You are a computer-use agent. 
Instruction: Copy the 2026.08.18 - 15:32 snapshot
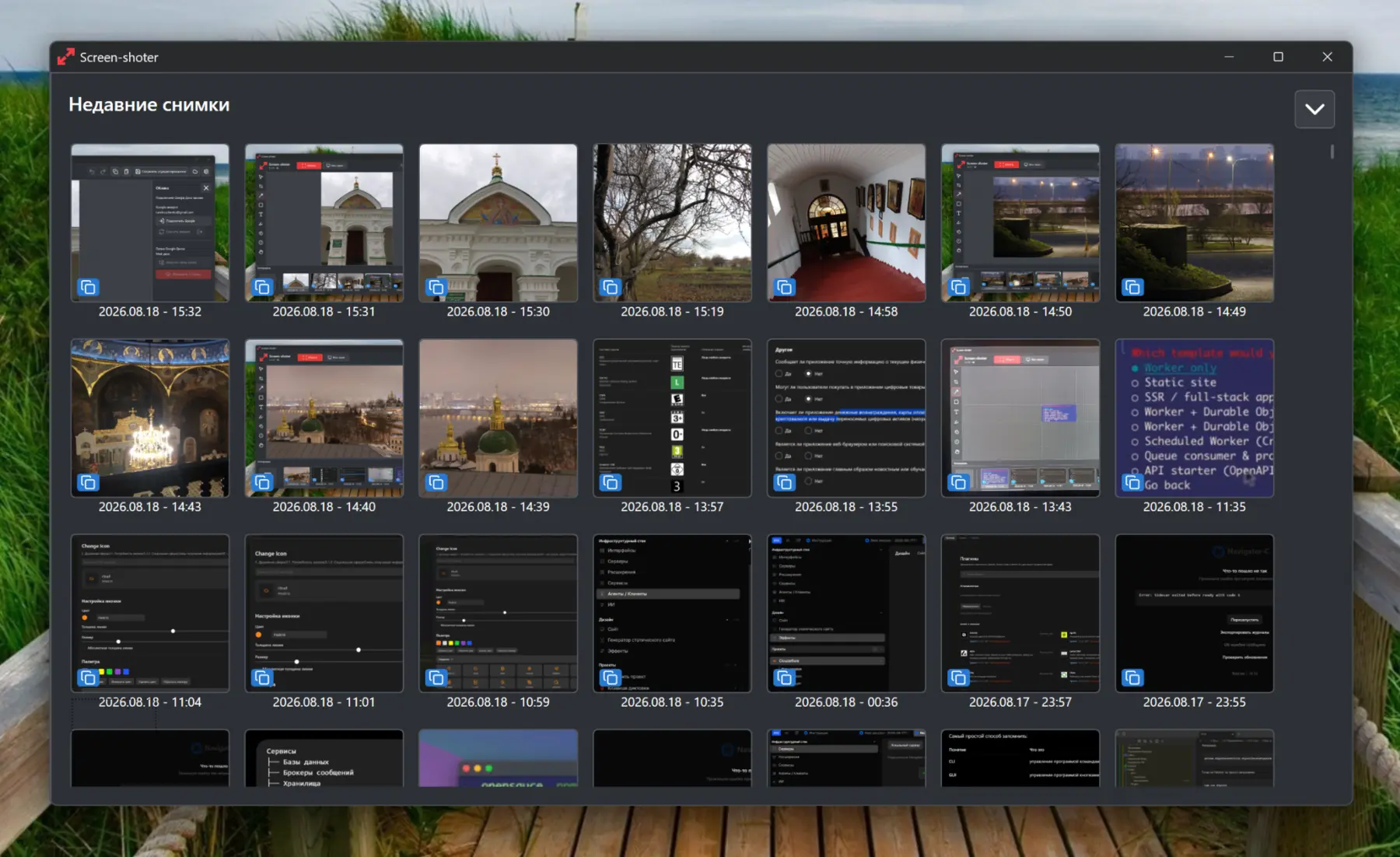point(89,288)
